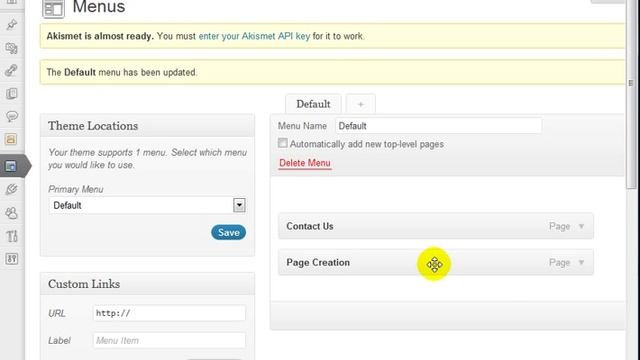
Task: Select the Contact Us menu item bar
Action: (x=436, y=226)
